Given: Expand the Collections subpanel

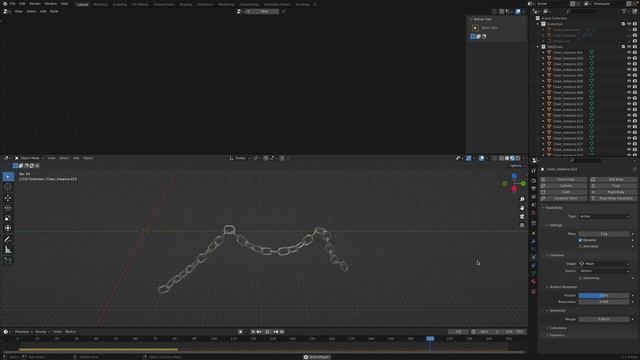Looking at the screenshot, I should coord(557,328).
